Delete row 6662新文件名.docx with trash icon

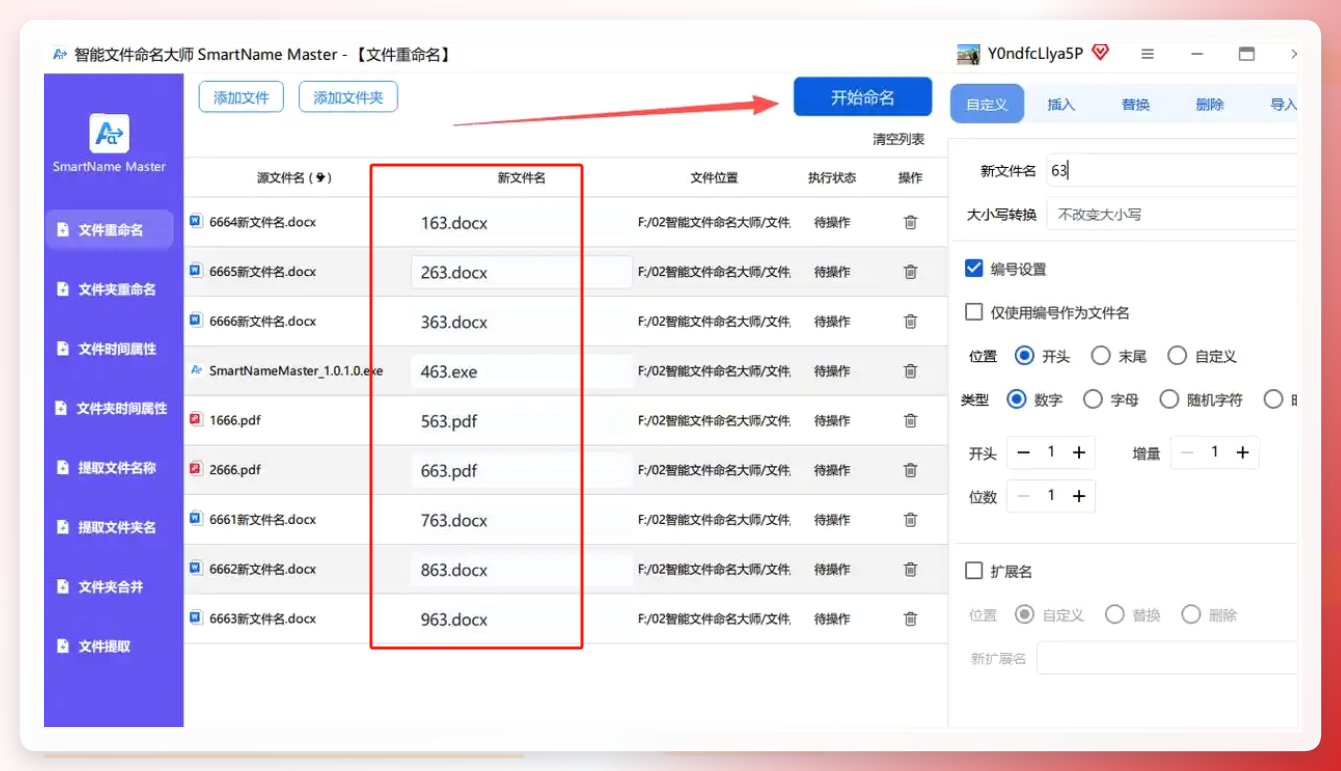910,569
